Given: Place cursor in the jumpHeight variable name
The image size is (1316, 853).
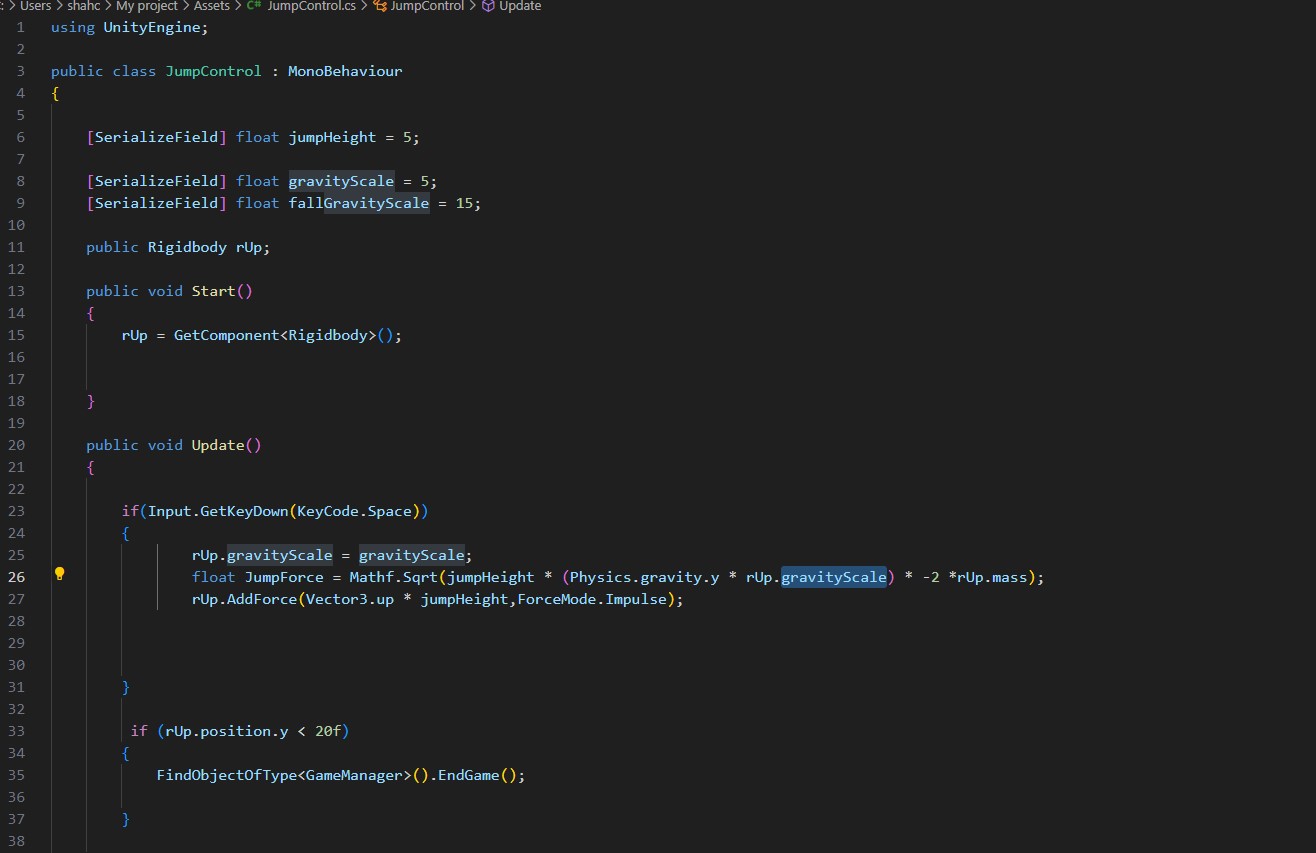Looking at the screenshot, I should pyautogui.click(x=331, y=137).
